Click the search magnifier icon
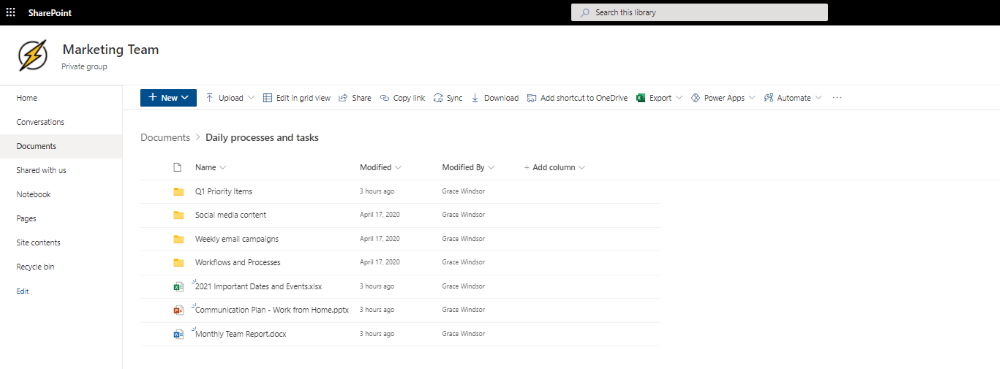Screen dimensions: 1000x369 [x=584, y=12]
